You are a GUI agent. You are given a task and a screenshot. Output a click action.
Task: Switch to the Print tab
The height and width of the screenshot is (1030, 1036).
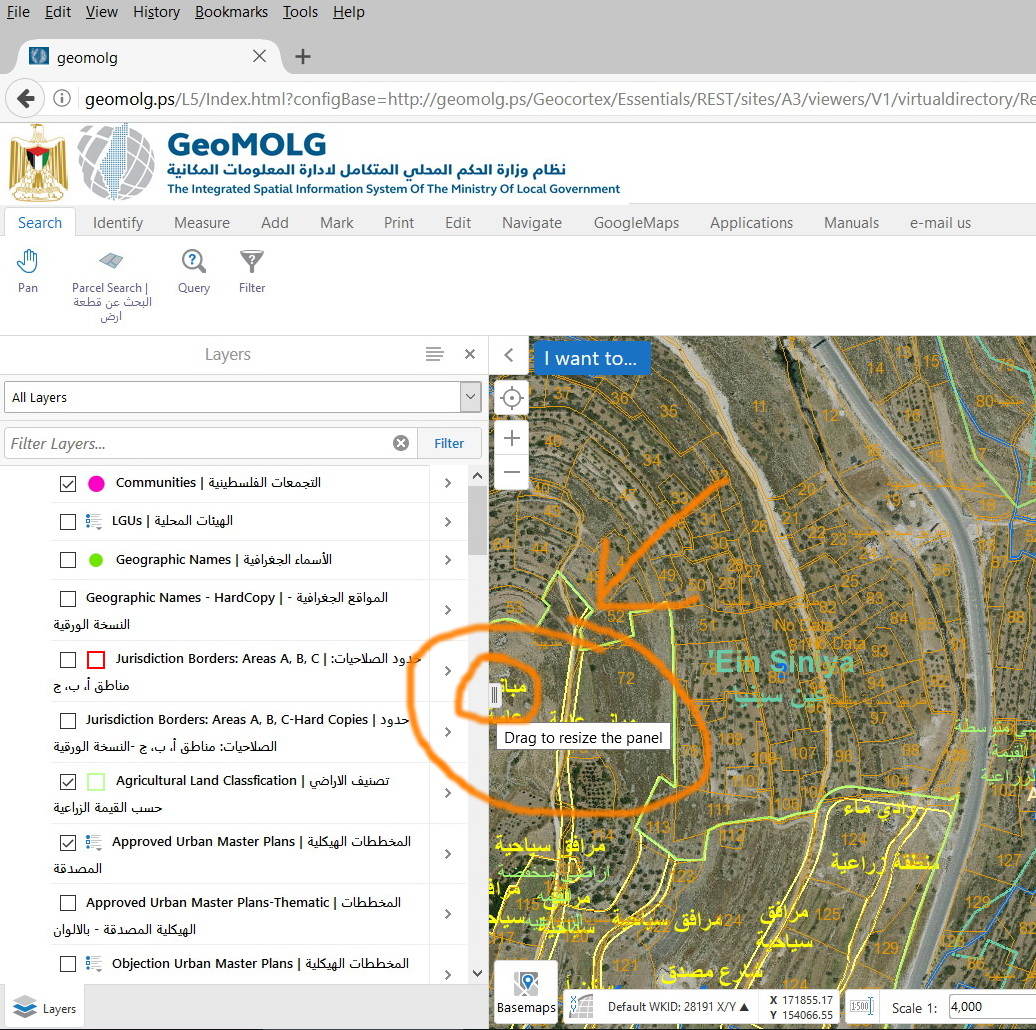[x=398, y=223]
